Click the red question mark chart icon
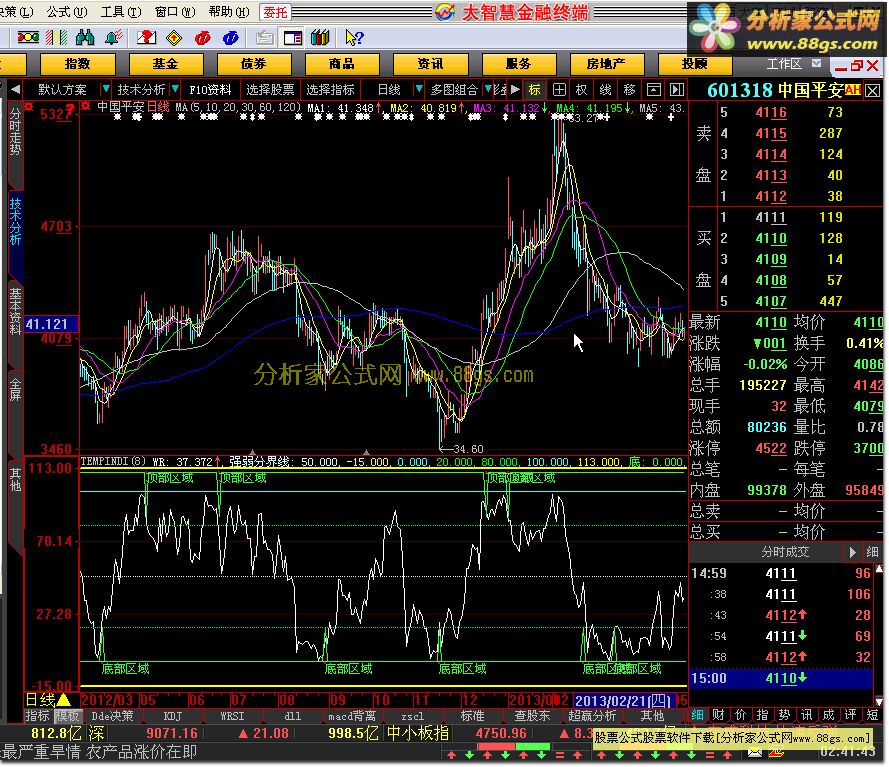 (146, 37)
